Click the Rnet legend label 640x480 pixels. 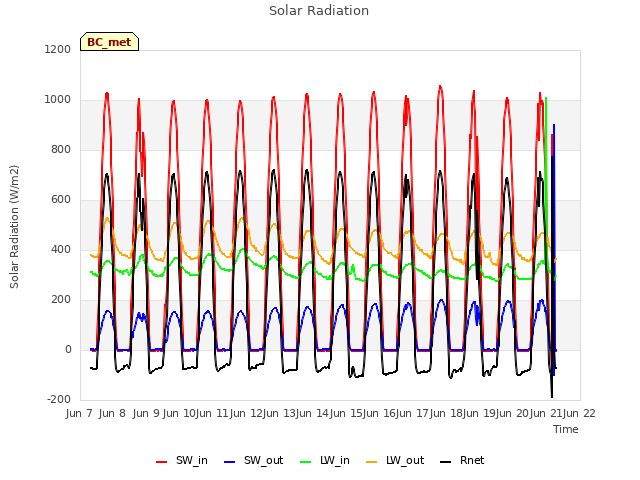[x=472, y=460]
